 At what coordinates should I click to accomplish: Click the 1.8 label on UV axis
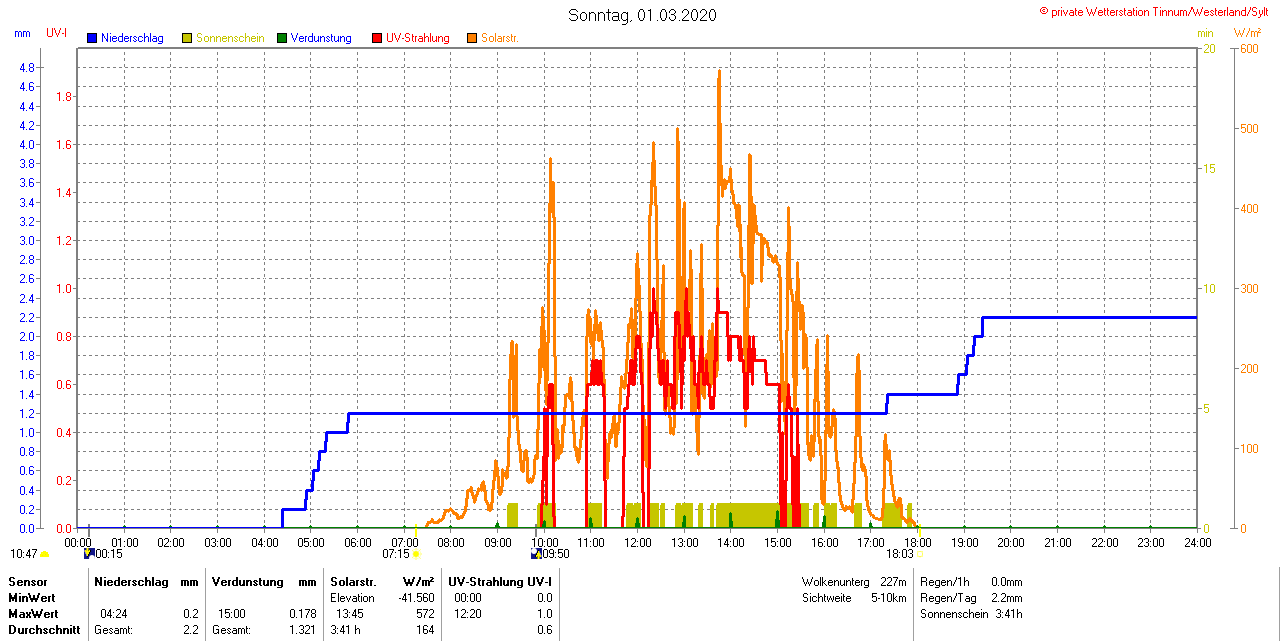(x=64, y=97)
